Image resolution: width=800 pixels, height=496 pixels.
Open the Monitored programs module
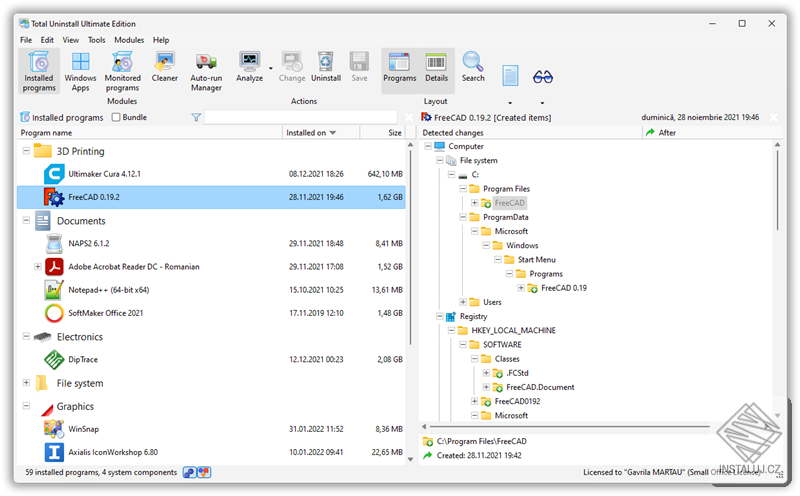click(122, 71)
